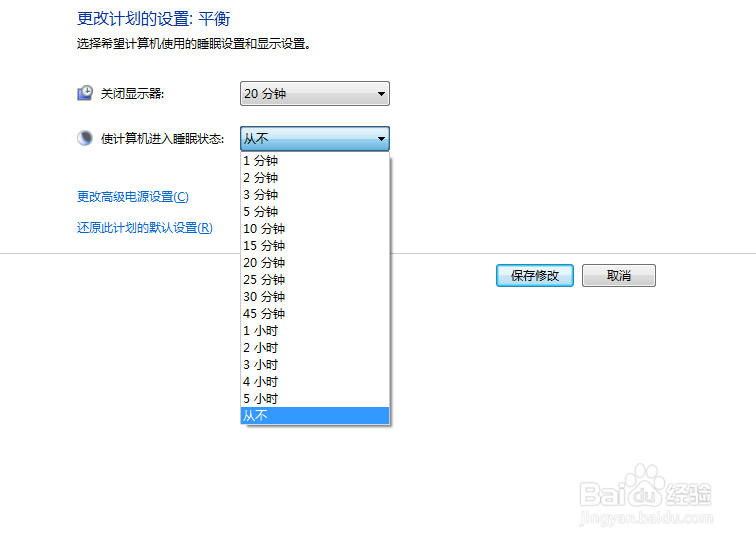Screen dimensions: 756x545
Task: Select 1 小时 from the list
Action: coord(315,330)
